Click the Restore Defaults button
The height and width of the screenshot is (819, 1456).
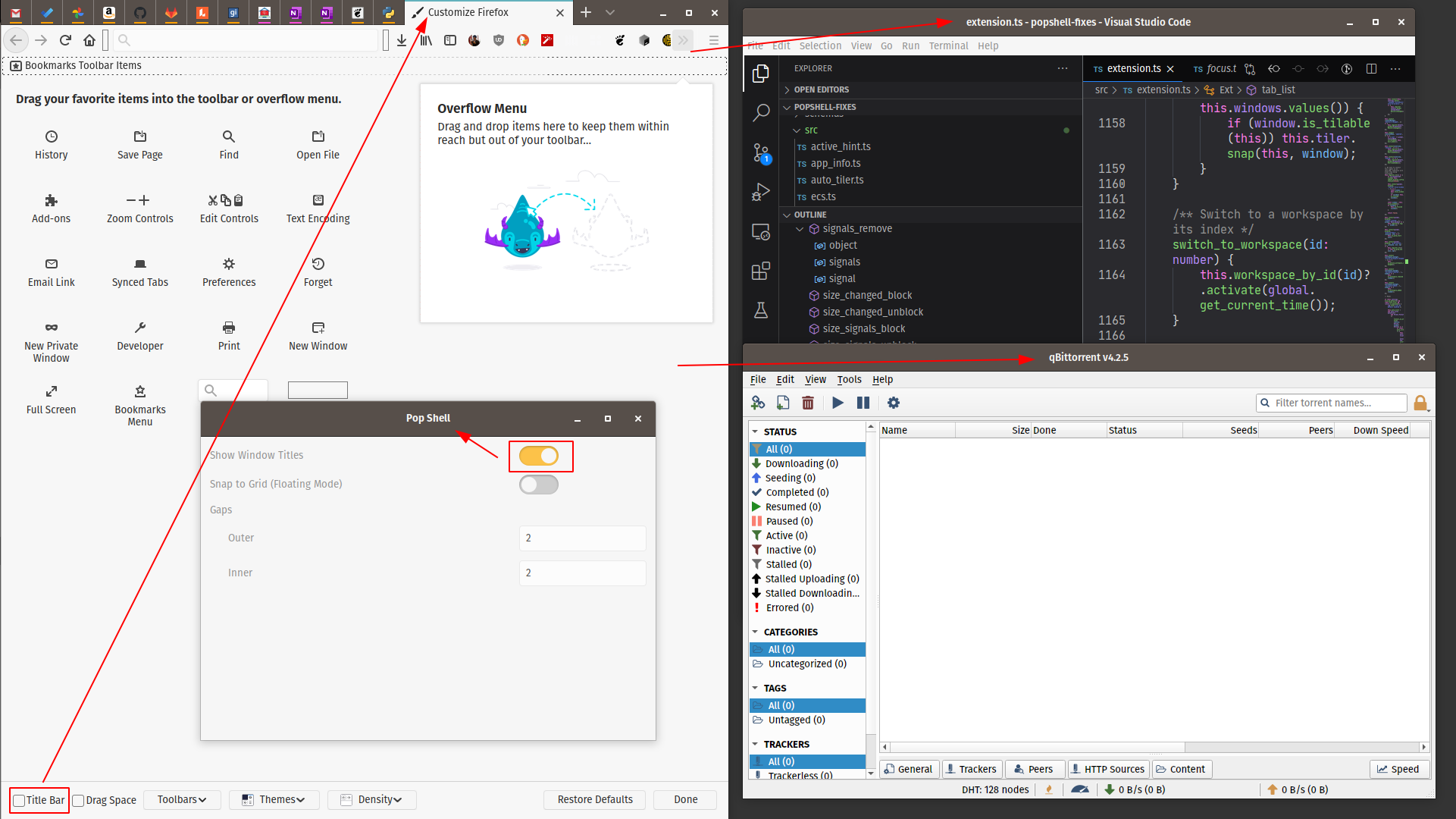point(595,799)
